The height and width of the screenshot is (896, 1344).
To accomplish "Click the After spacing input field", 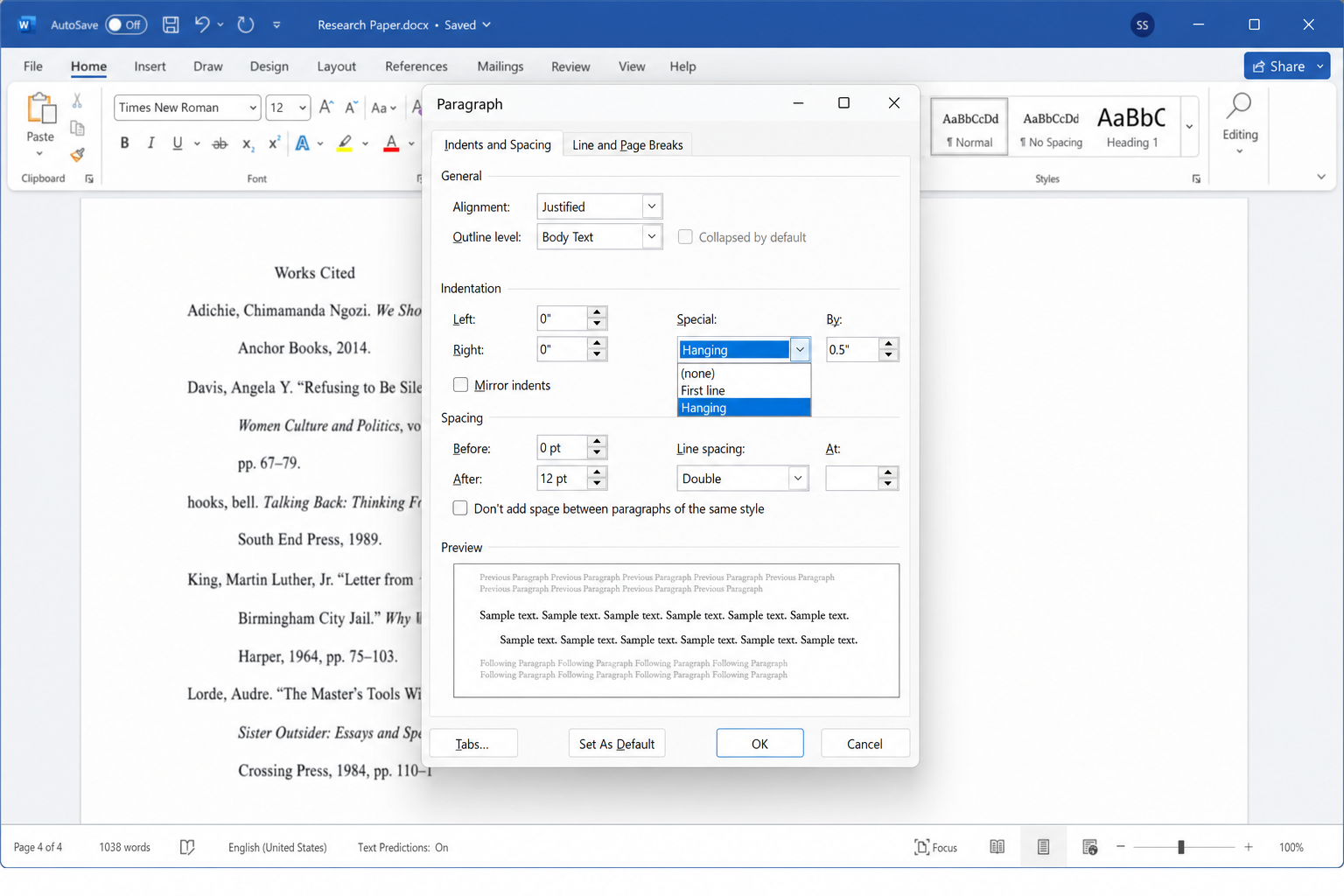I will pyautogui.click(x=561, y=479).
